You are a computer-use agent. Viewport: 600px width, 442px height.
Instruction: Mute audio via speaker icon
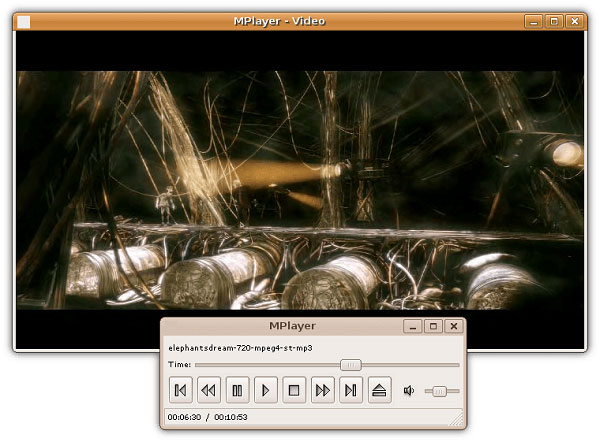[409, 390]
